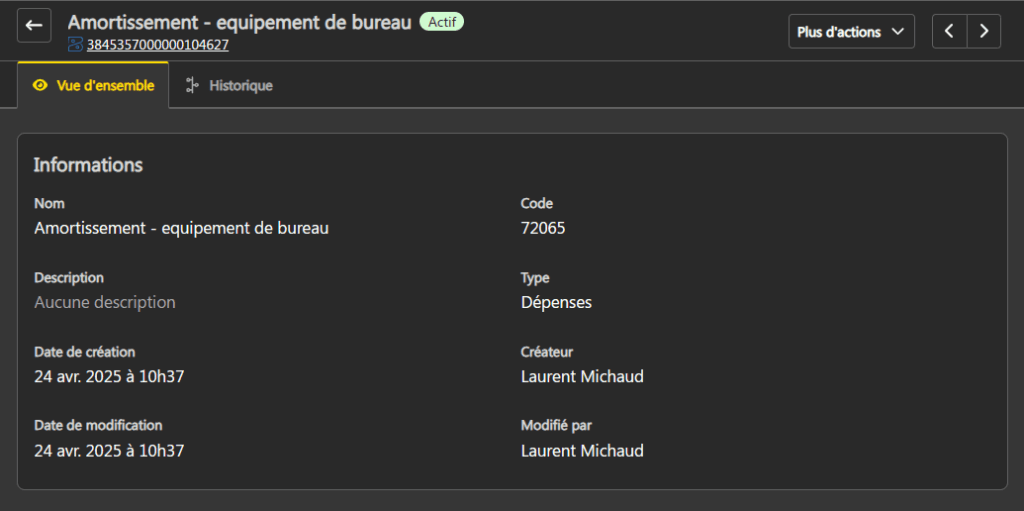Click the page title Amortissement - equipement de bureau

coord(239,22)
